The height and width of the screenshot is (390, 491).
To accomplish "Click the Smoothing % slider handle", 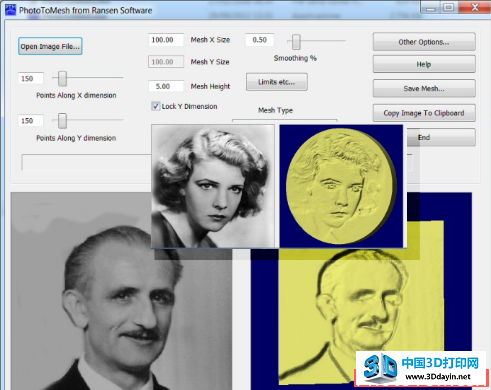I will point(296,42).
